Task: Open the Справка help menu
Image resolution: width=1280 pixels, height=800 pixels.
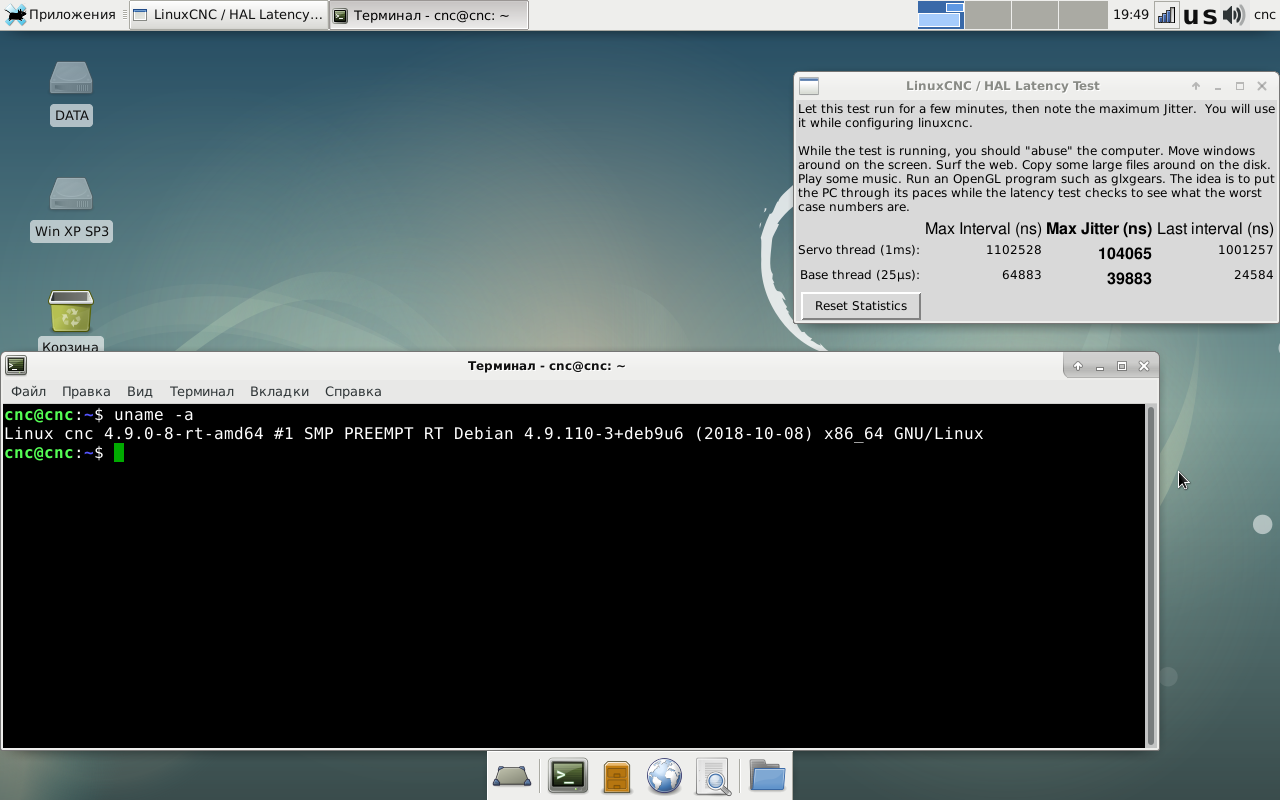Action: [x=353, y=391]
